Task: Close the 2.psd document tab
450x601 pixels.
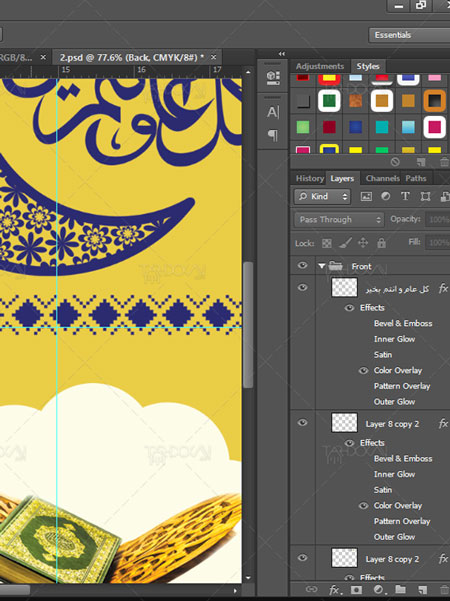Action: (214, 57)
